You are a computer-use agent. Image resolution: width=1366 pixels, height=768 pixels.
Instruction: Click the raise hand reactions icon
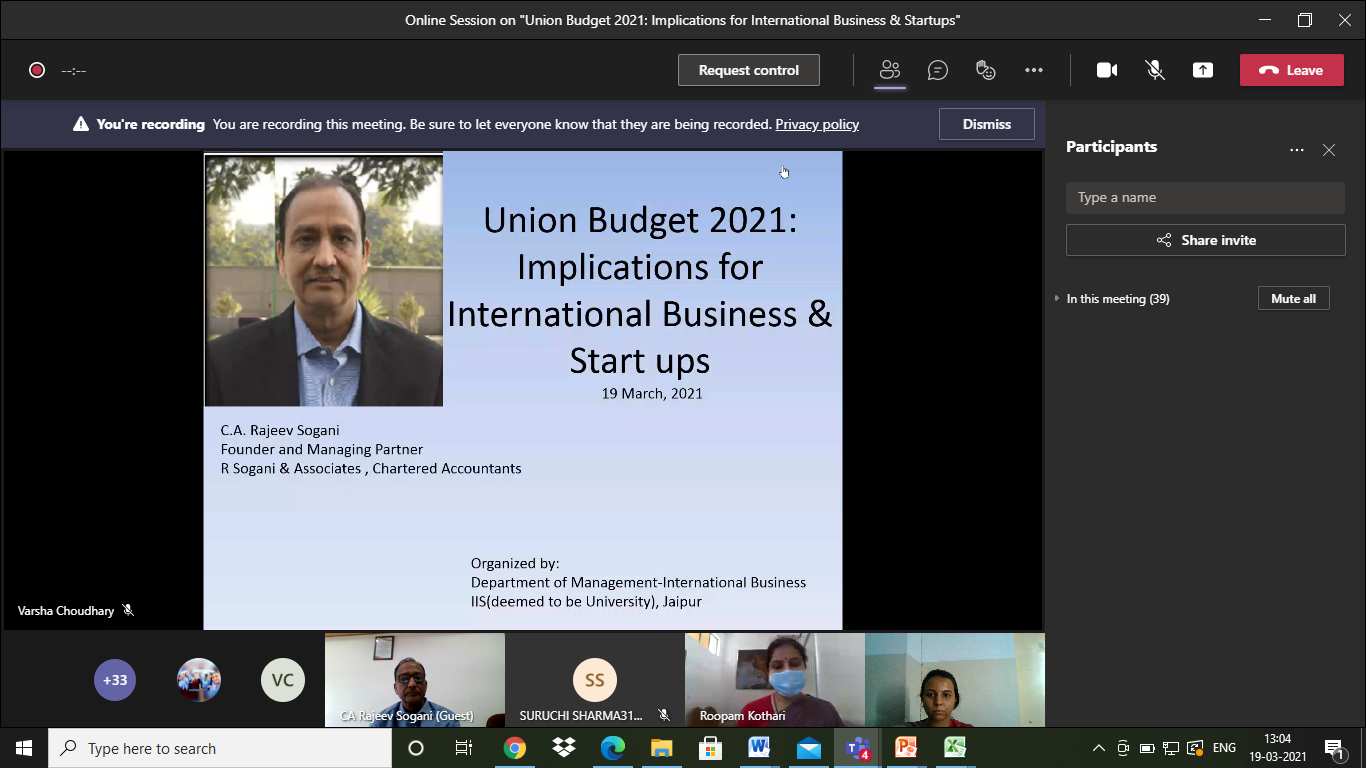(x=986, y=70)
